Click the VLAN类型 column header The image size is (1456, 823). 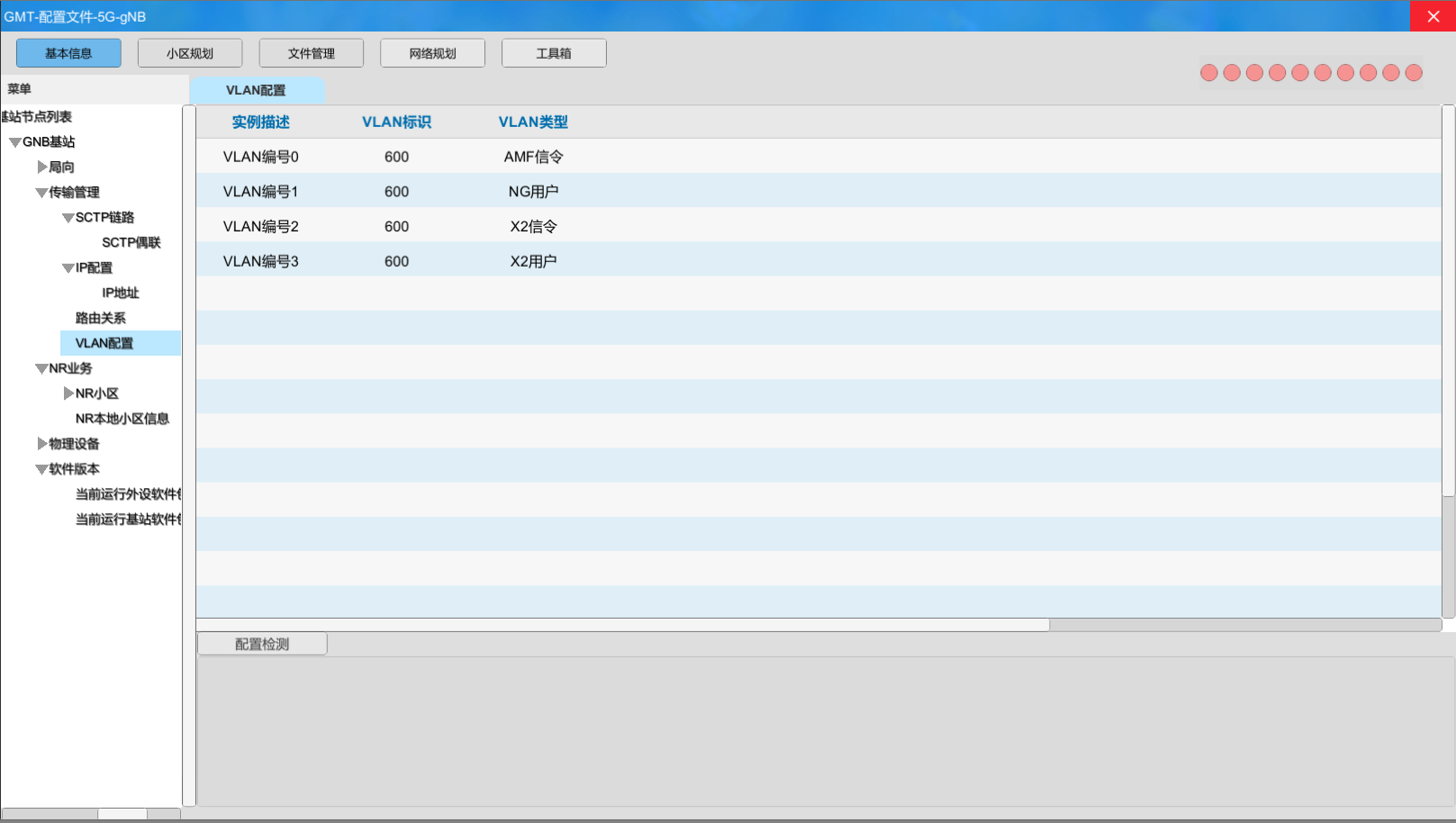534,122
